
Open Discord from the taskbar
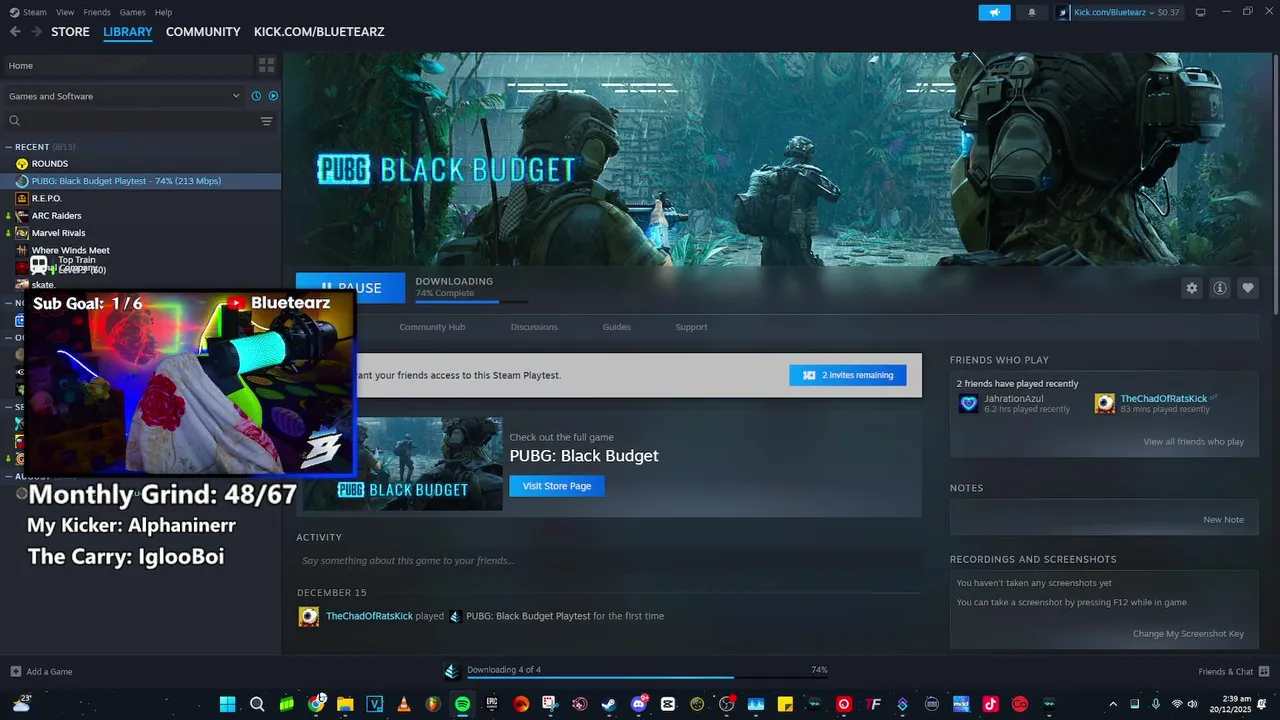[639, 704]
